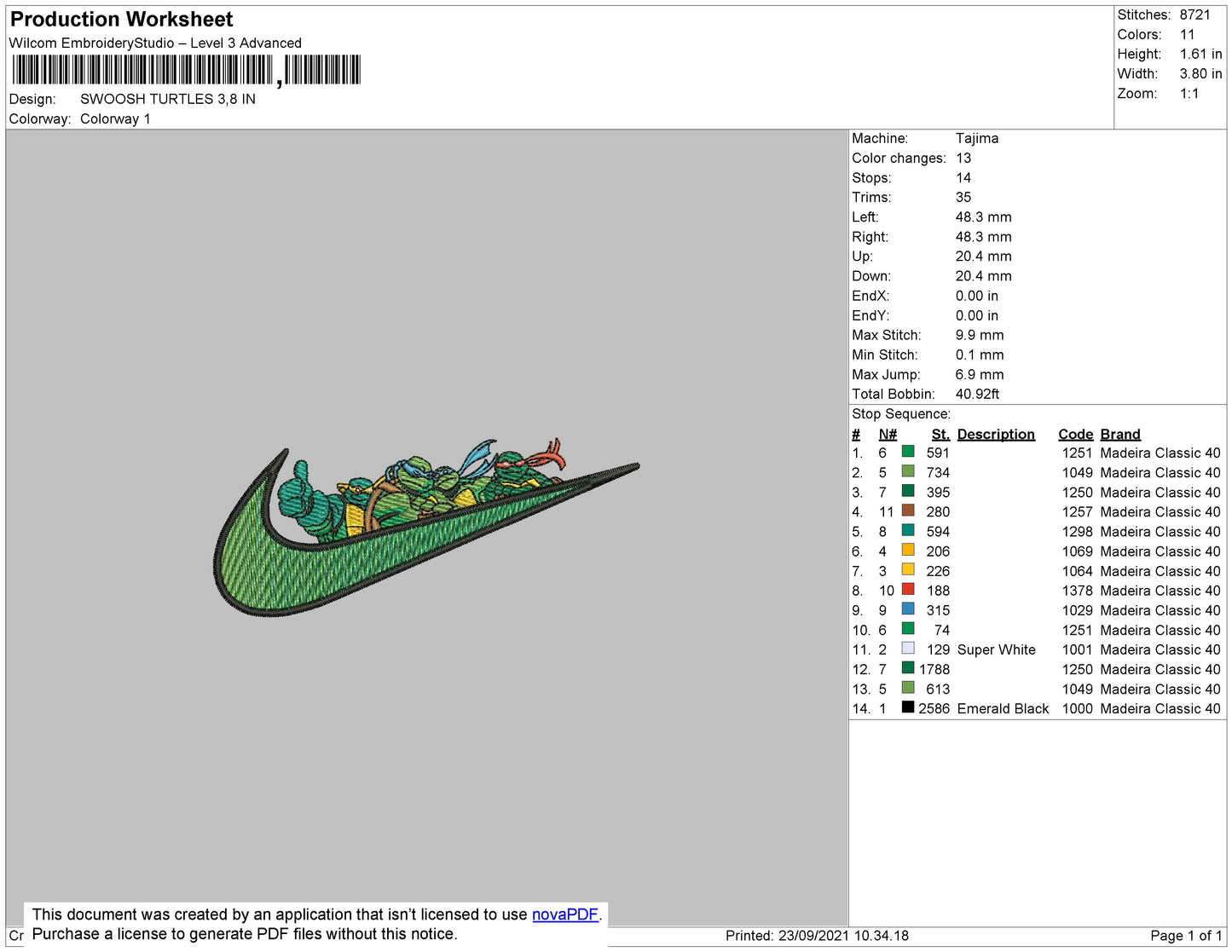Select the teal swatch for code 1298
The width and height of the screenshot is (1232, 952).
[908, 531]
